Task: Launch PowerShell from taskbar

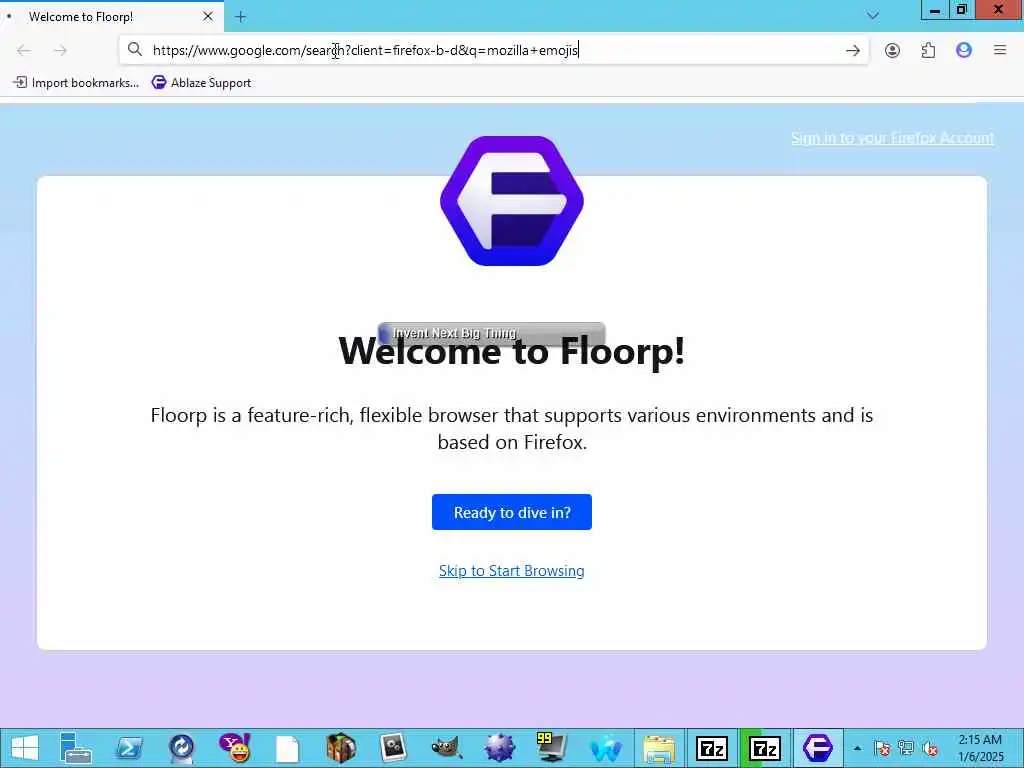Action: 129,748
